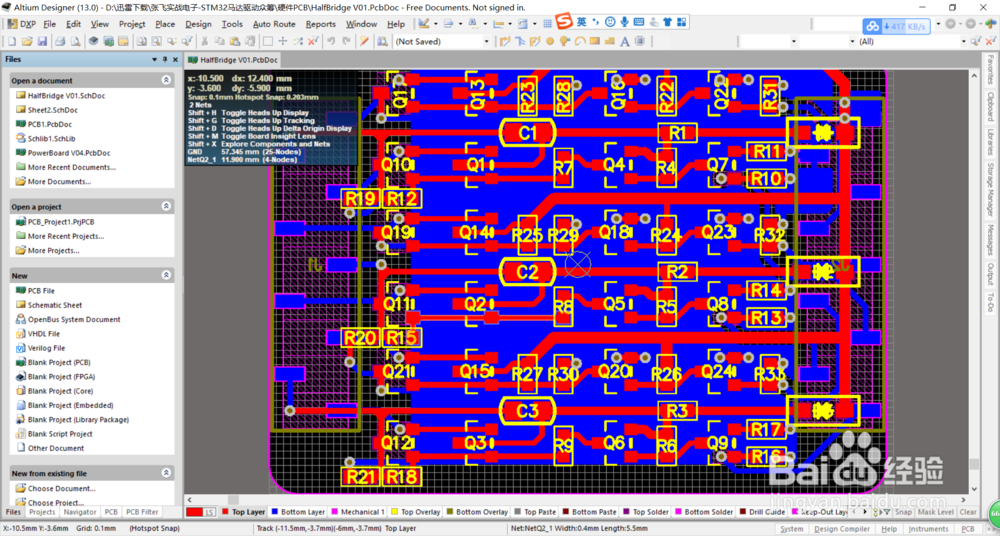Click the Mask Level button
This screenshot has height=536, width=1000.
click(936, 512)
